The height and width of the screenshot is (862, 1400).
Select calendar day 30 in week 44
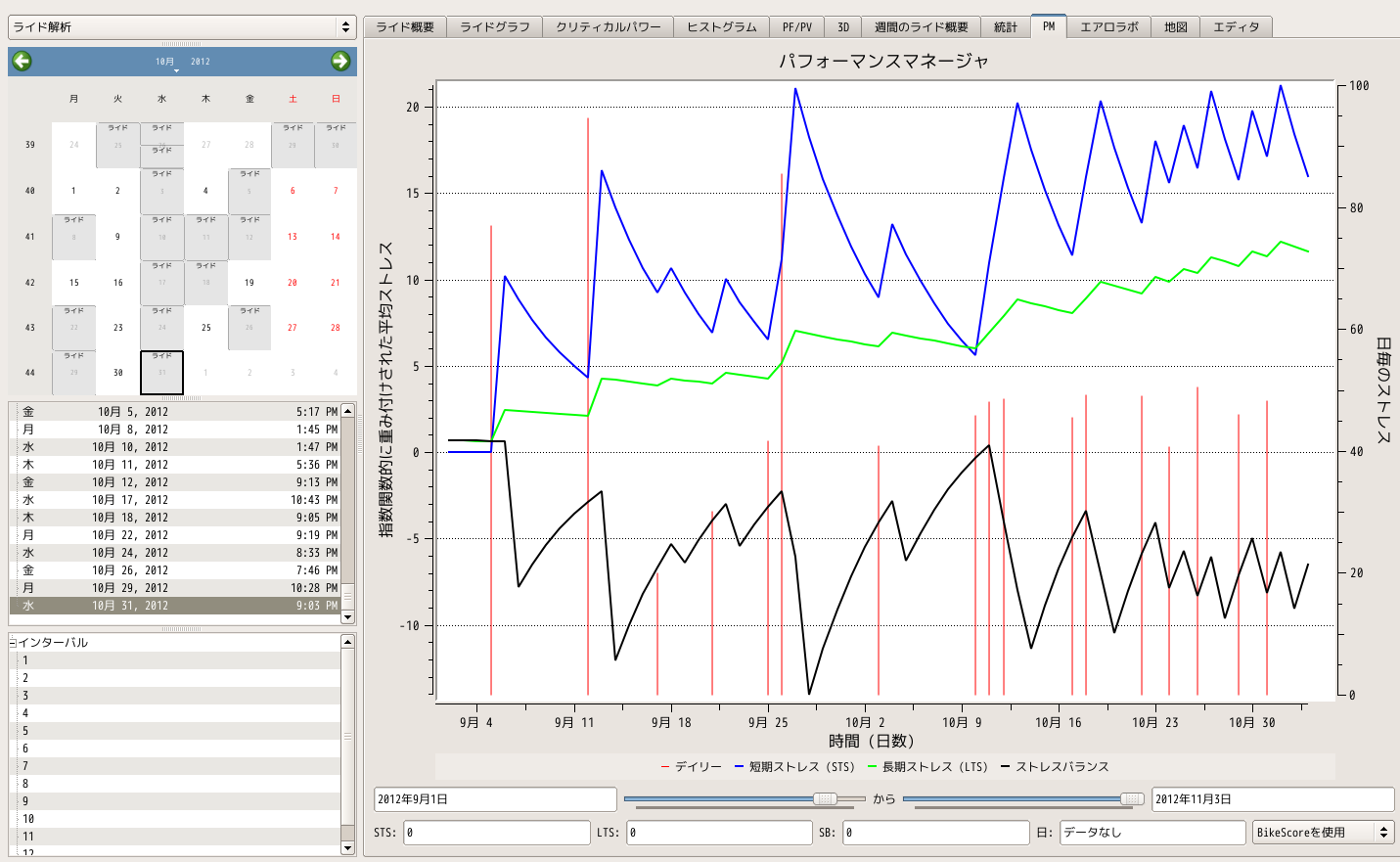[118, 373]
